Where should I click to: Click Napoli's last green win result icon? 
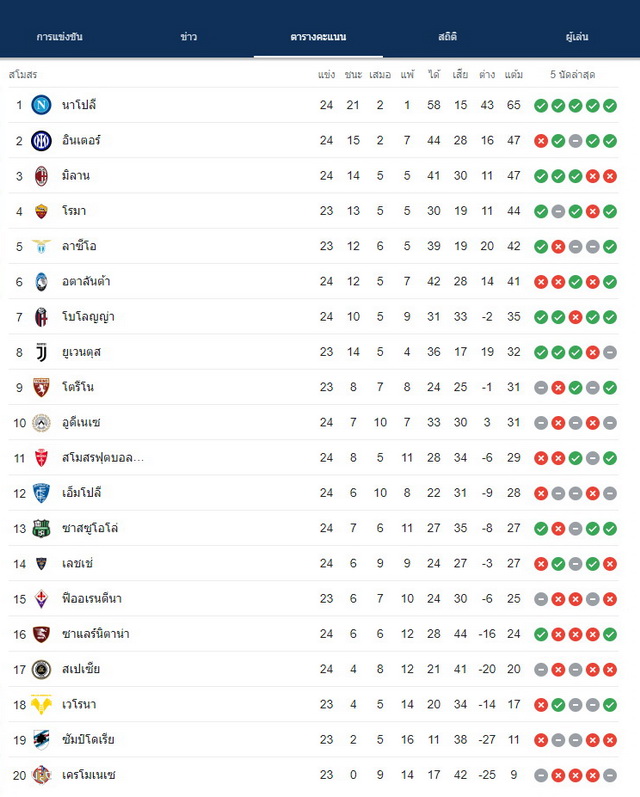click(610, 106)
